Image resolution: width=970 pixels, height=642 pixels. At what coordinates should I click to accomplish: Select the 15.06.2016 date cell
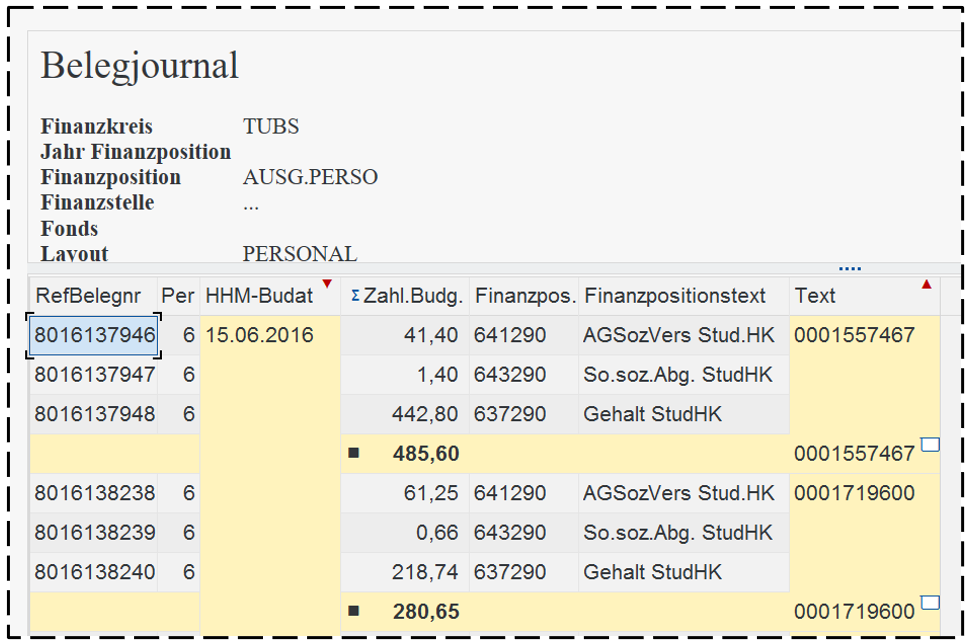click(x=260, y=335)
